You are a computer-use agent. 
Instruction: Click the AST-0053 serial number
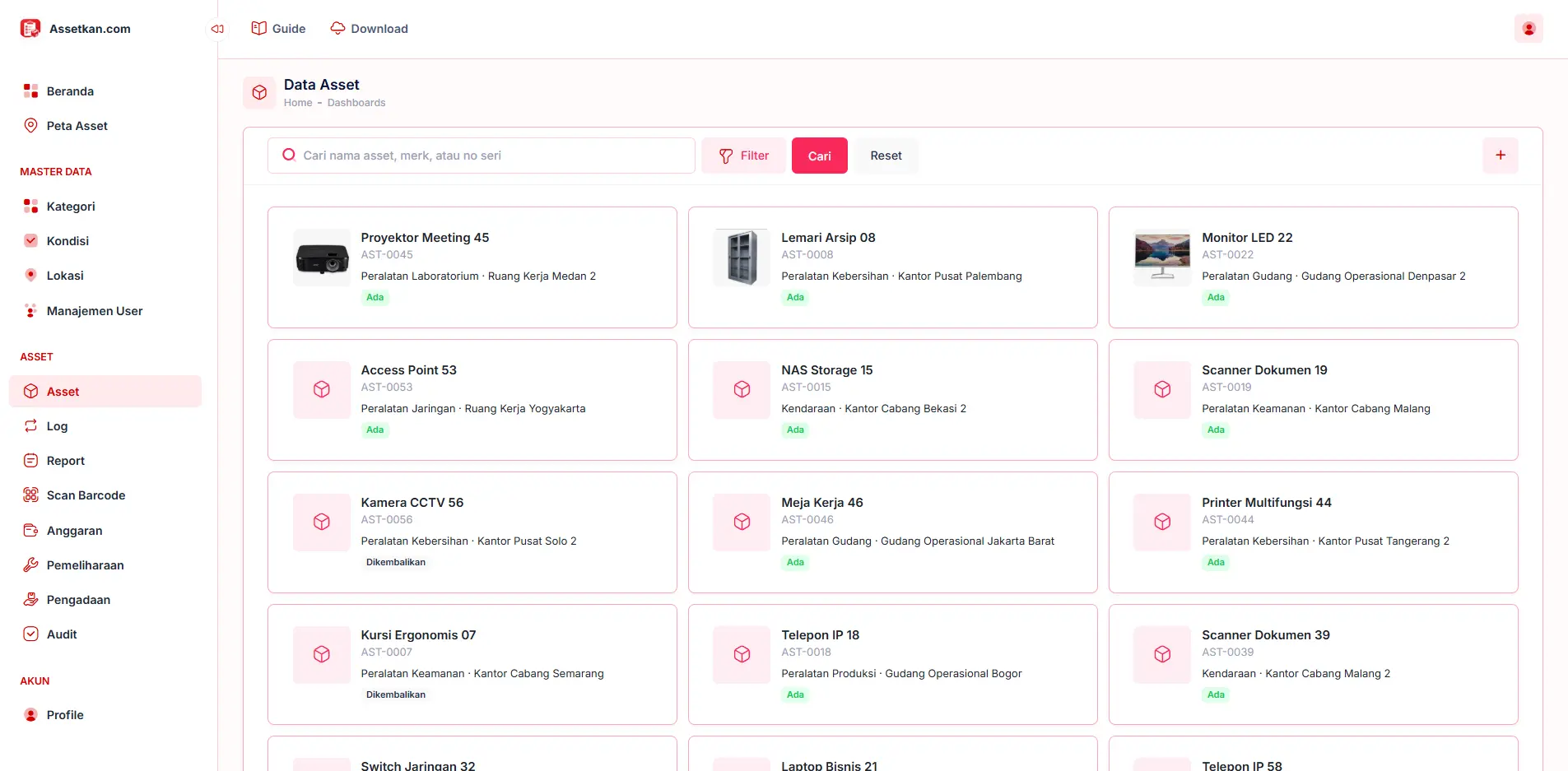click(387, 388)
